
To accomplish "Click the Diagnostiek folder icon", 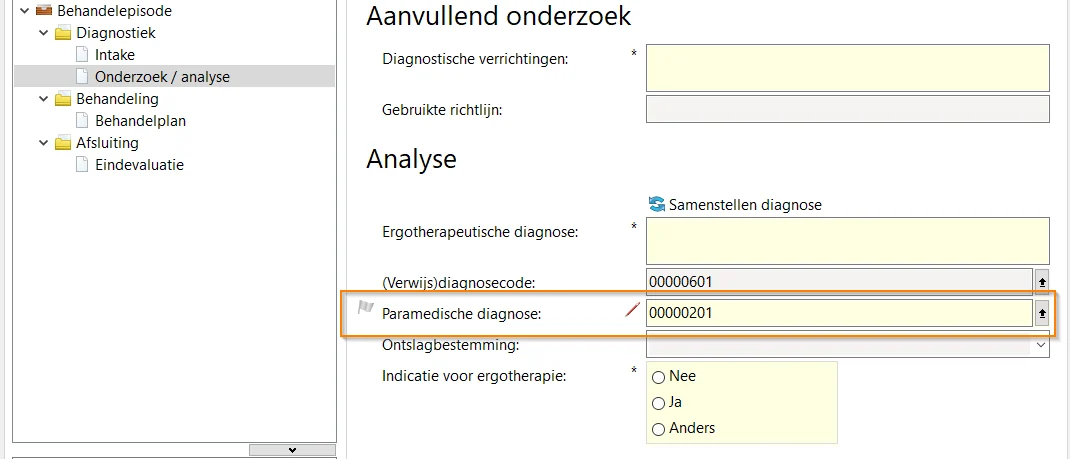I will pyautogui.click(x=63, y=33).
